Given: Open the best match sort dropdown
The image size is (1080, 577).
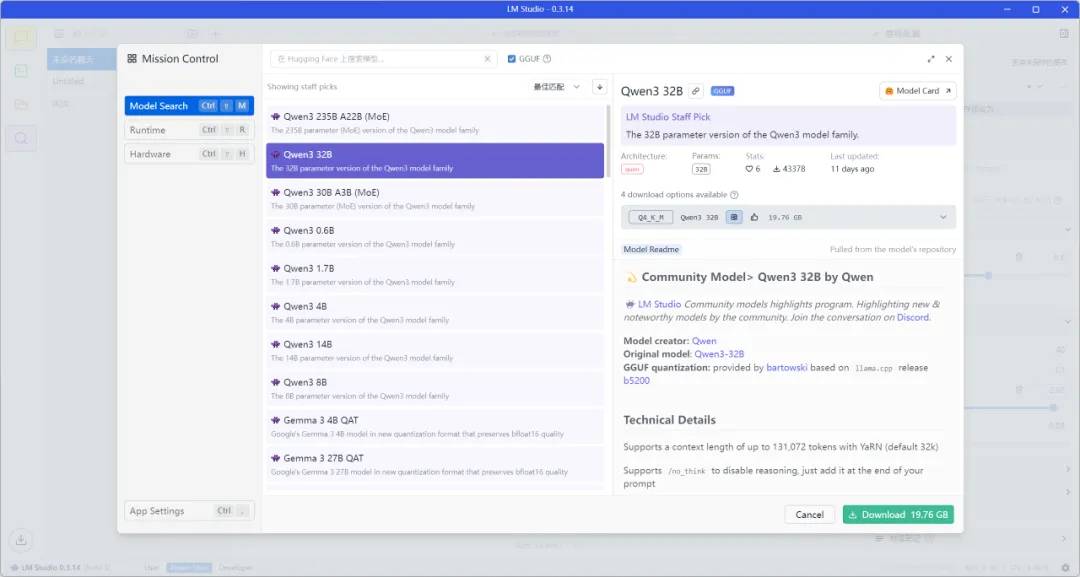Looking at the screenshot, I should (x=557, y=87).
